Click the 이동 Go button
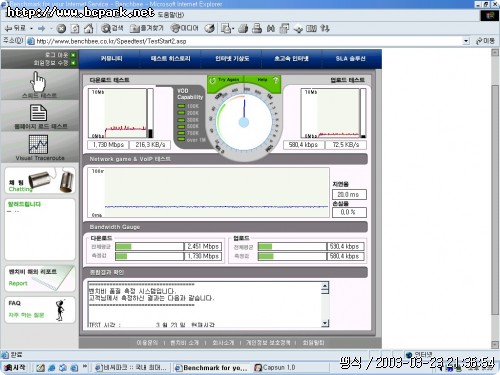This screenshot has width=500, height=375. click(485, 41)
